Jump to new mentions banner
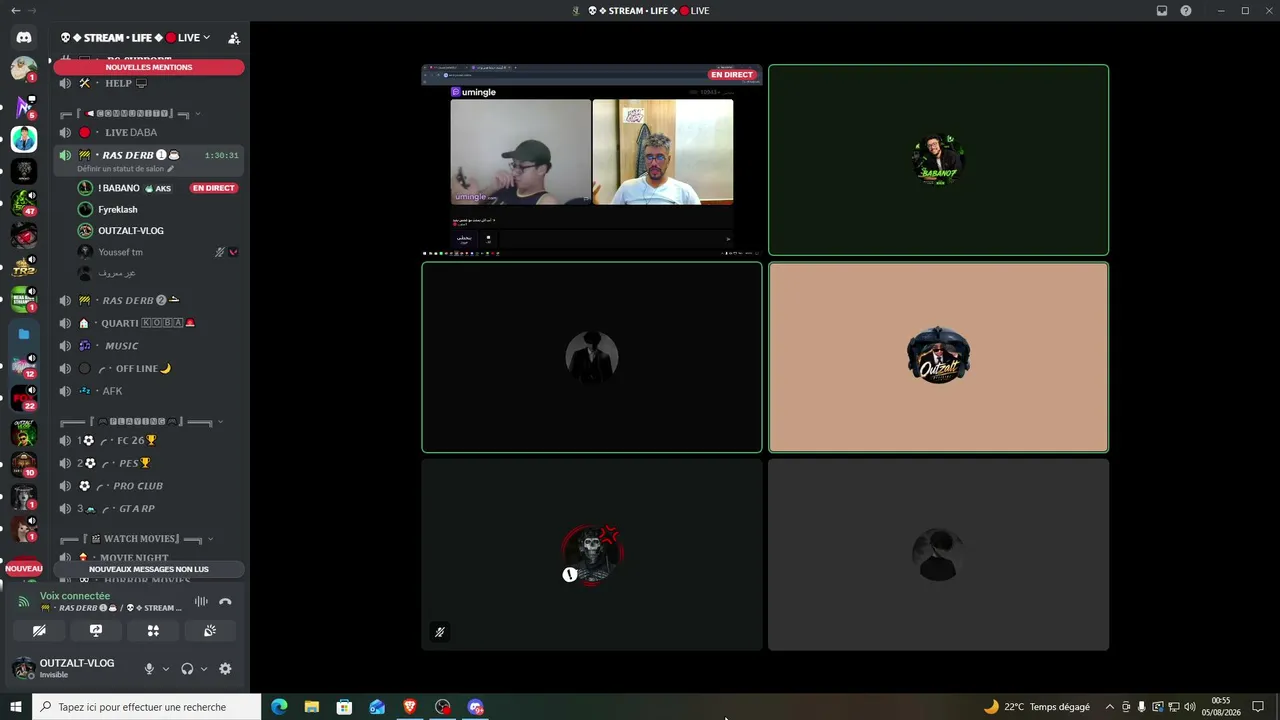The width and height of the screenshot is (1280, 720). [x=149, y=67]
